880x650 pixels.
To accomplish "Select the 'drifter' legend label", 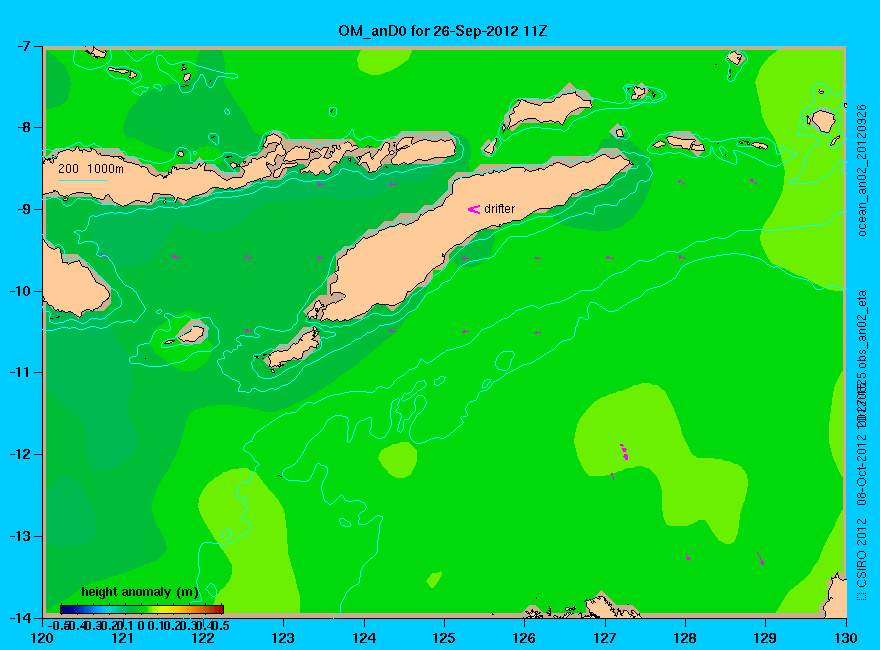I will [499, 209].
